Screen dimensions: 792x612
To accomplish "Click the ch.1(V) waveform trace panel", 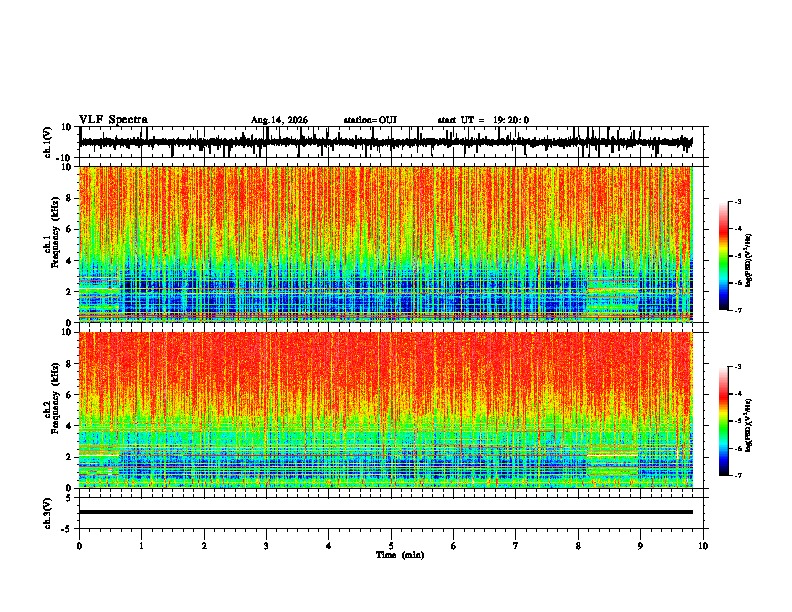I will [393, 142].
